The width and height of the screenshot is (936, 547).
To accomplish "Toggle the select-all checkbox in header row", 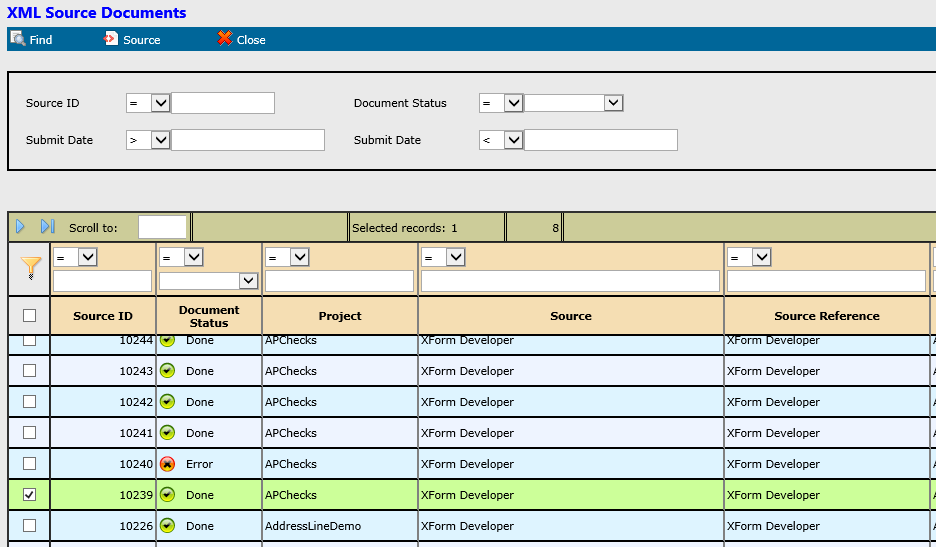I will 30,316.
